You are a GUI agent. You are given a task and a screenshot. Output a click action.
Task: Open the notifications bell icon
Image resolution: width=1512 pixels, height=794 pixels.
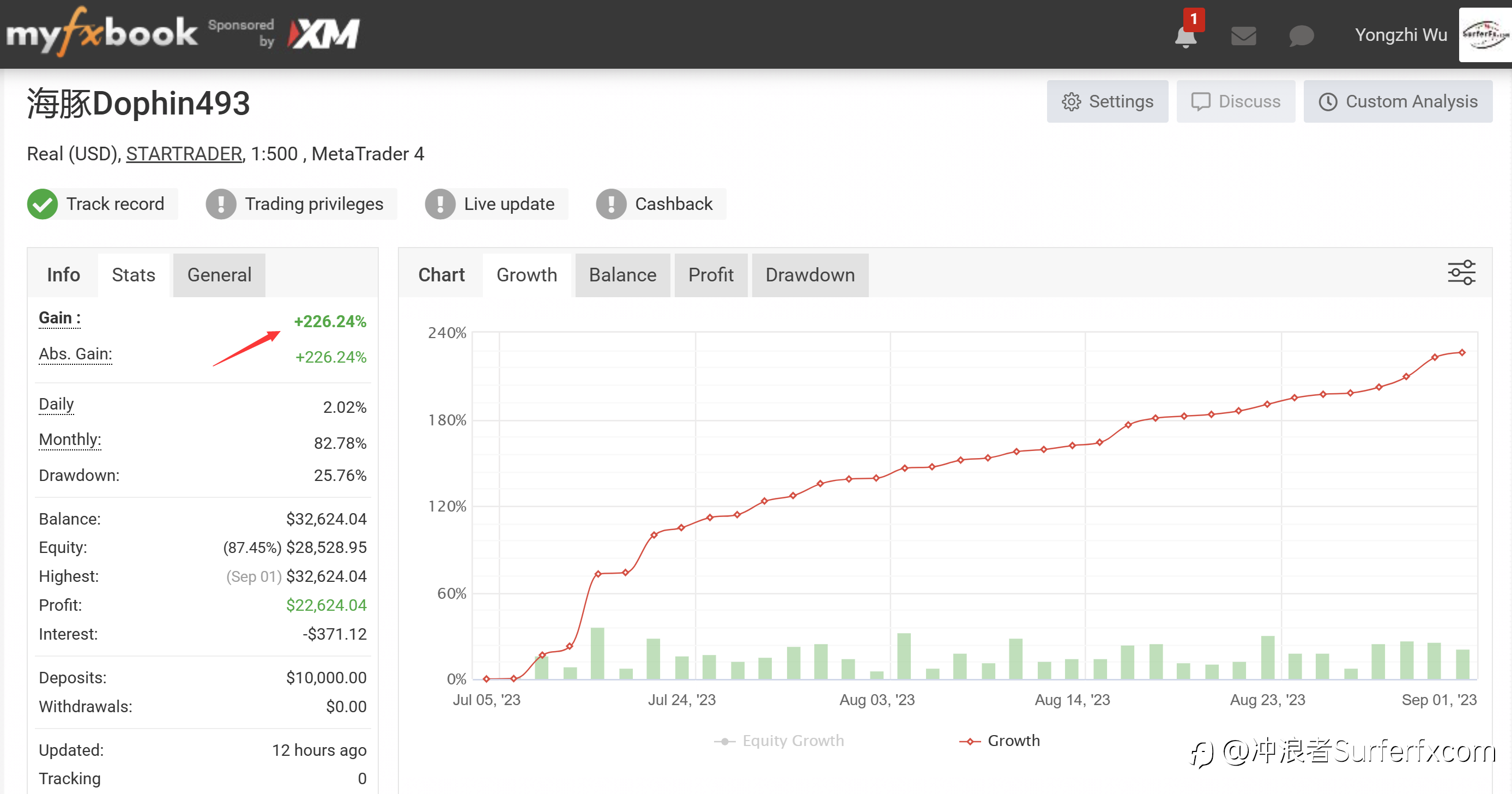click(x=1186, y=35)
